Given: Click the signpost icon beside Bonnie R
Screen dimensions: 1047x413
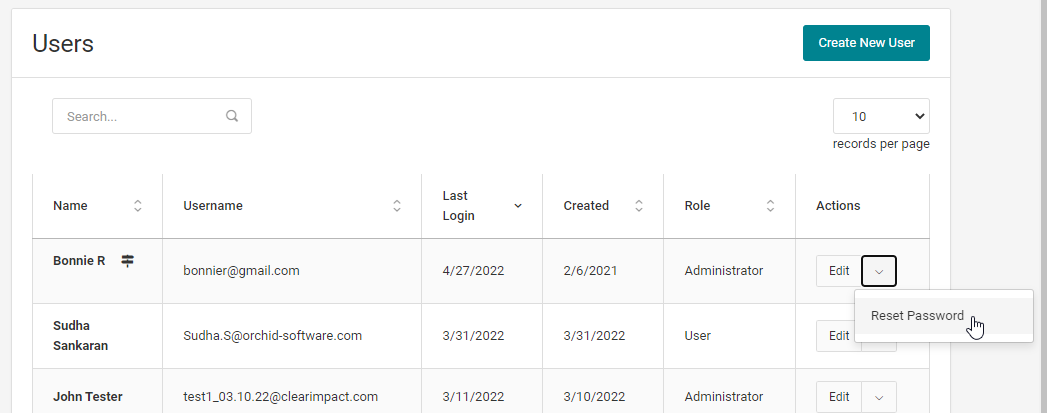Looking at the screenshot, I should (x=128, y=261).
